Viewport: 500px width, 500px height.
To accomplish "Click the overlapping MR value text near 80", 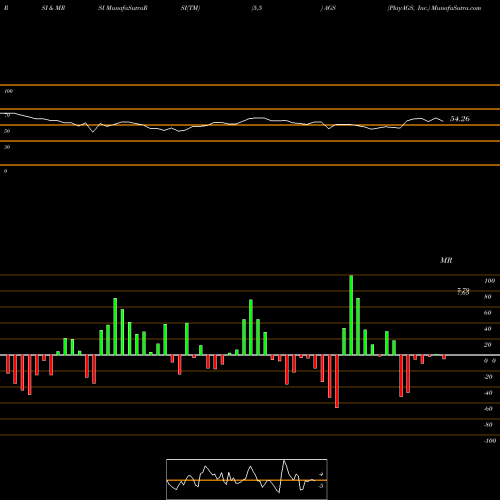I will coord(463,291).
